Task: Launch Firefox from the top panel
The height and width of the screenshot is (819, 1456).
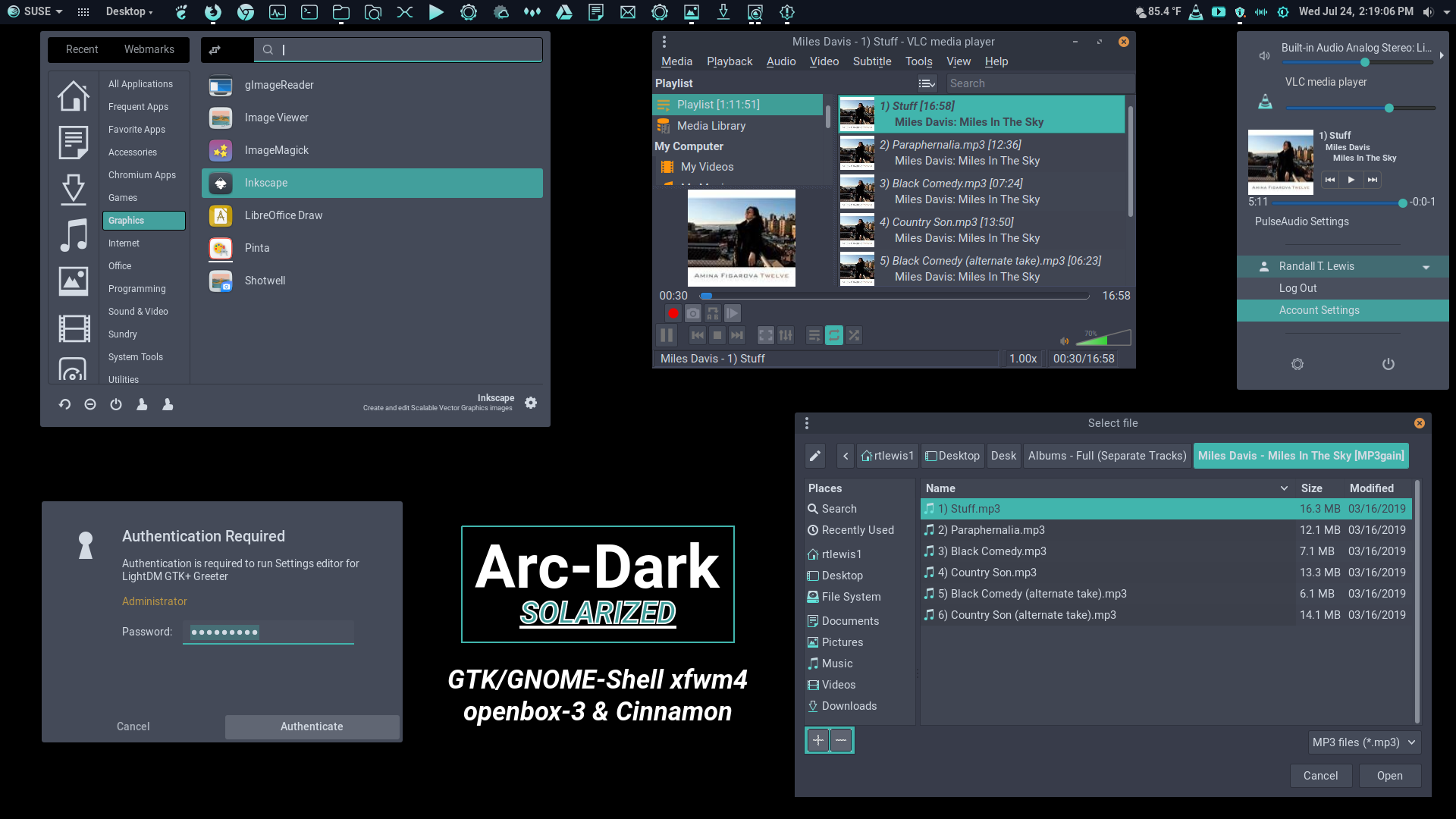Action: click(x=213, y=11)
